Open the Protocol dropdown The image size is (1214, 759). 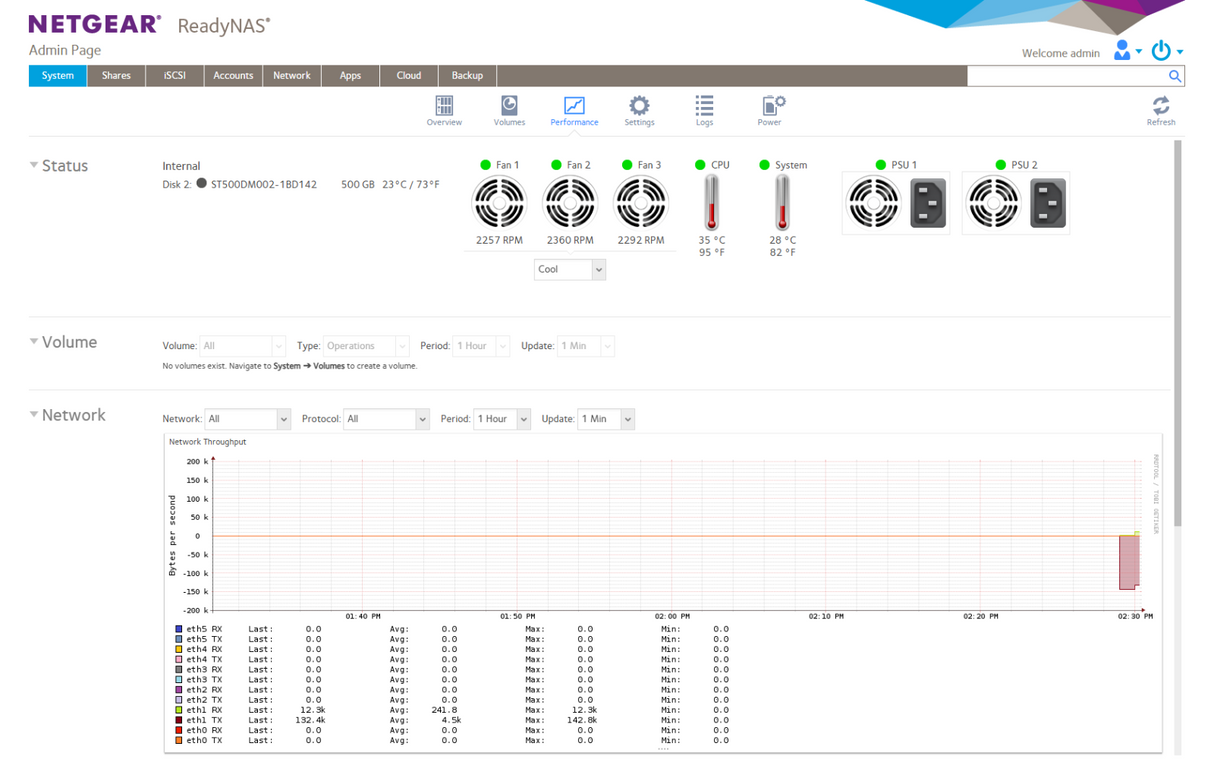[x=386, y=419]
